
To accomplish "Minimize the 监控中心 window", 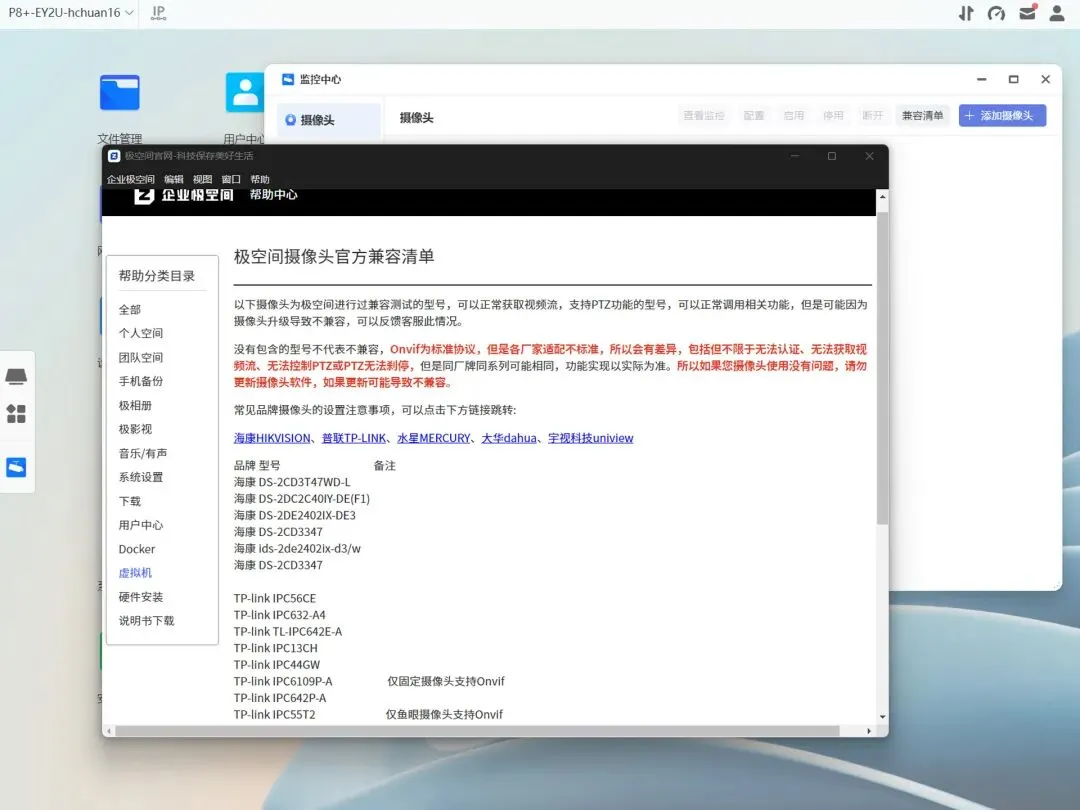I will click(982, 79).
